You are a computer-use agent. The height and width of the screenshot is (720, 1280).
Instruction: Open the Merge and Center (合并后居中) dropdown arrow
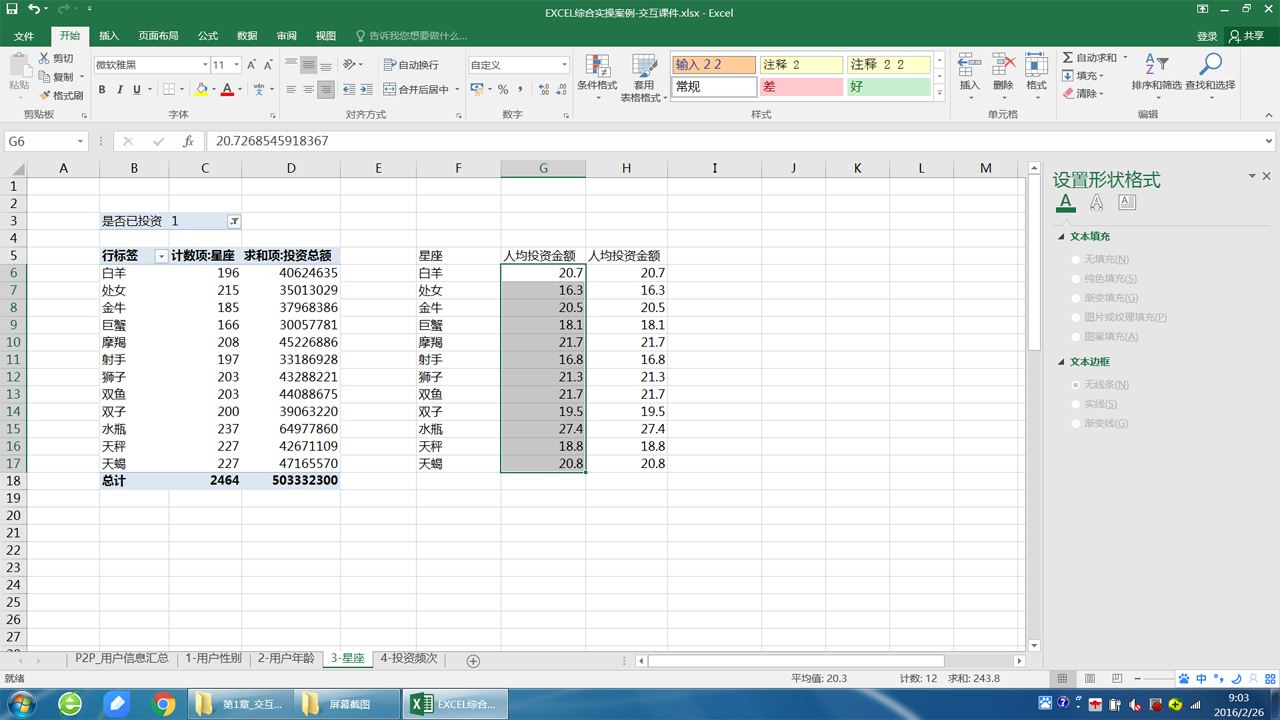tap(457, 90)
